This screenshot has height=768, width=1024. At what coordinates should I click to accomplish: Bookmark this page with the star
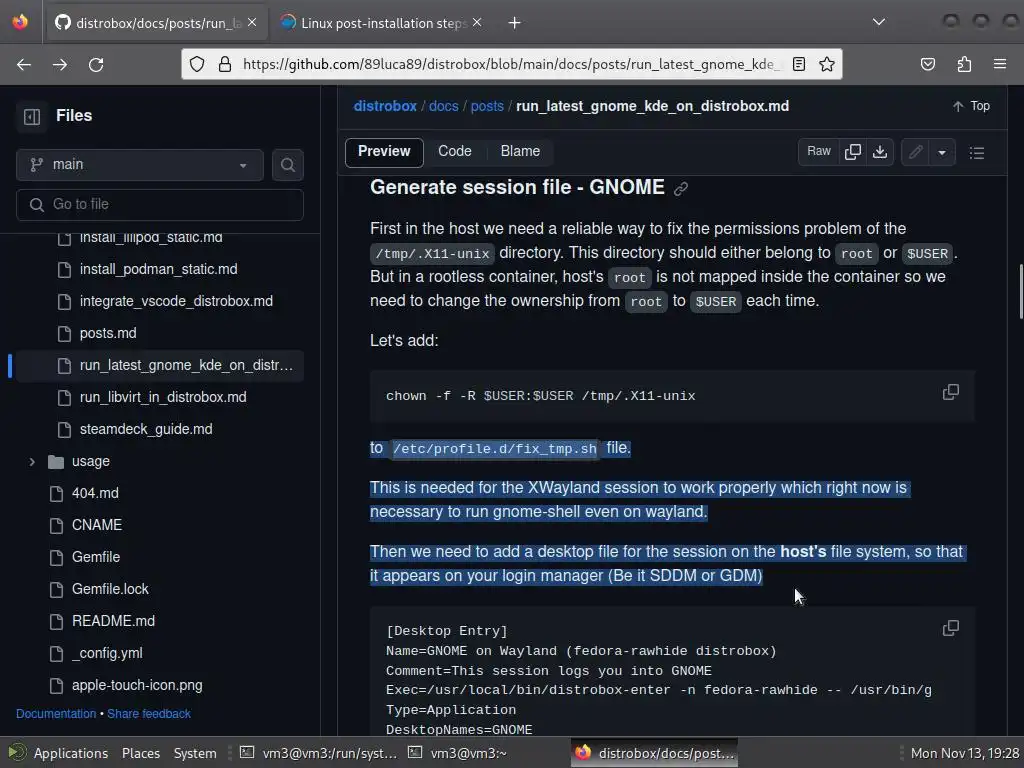(827, 64)
